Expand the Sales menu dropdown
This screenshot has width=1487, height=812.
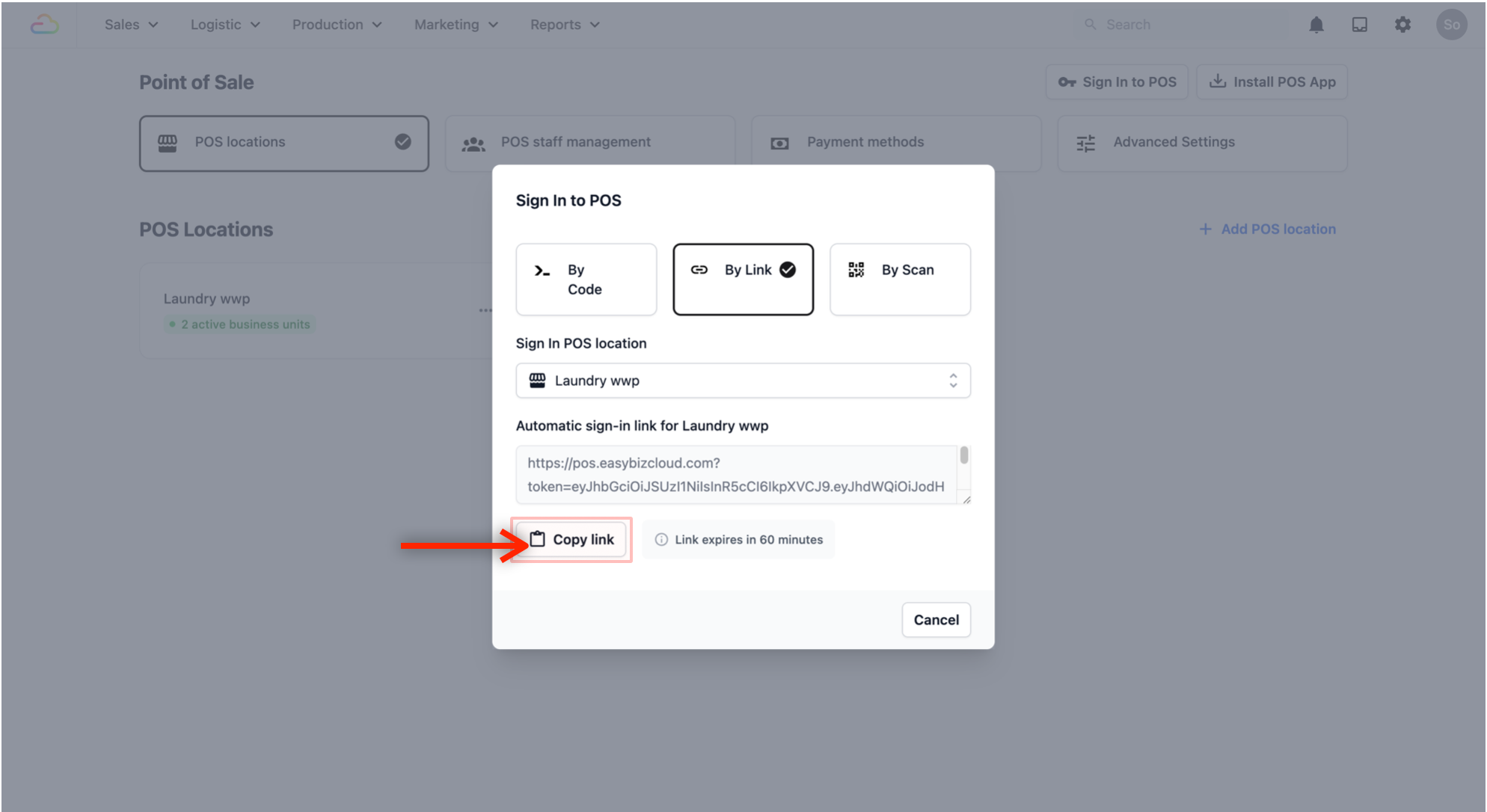(132, 25)
